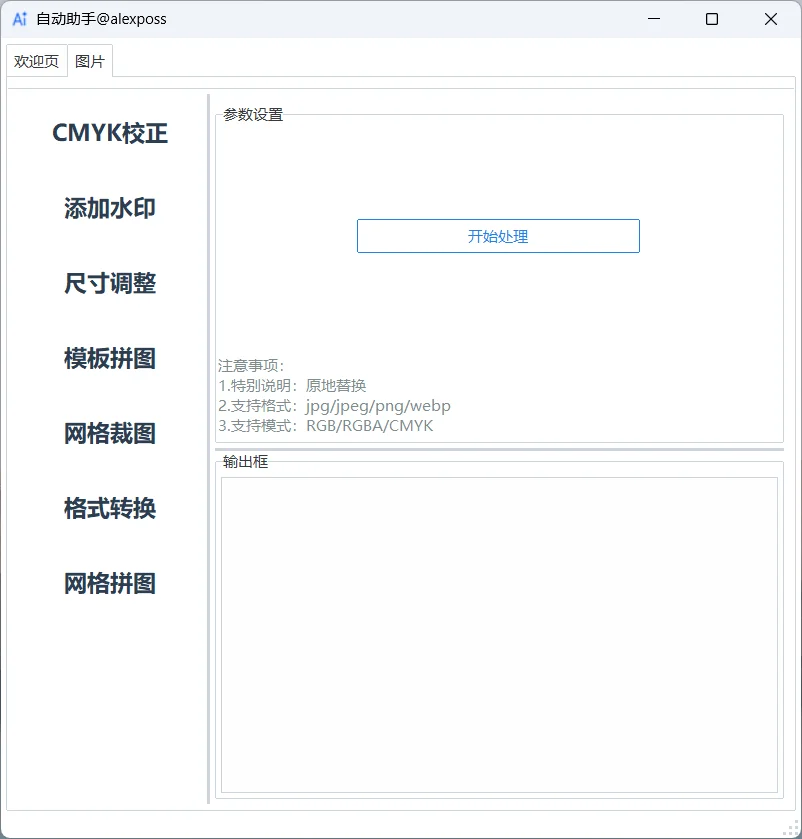This screenshot has width=802, height=839.
Task: Switch to the 欢迎页 tab
Action: pos(36,60)
